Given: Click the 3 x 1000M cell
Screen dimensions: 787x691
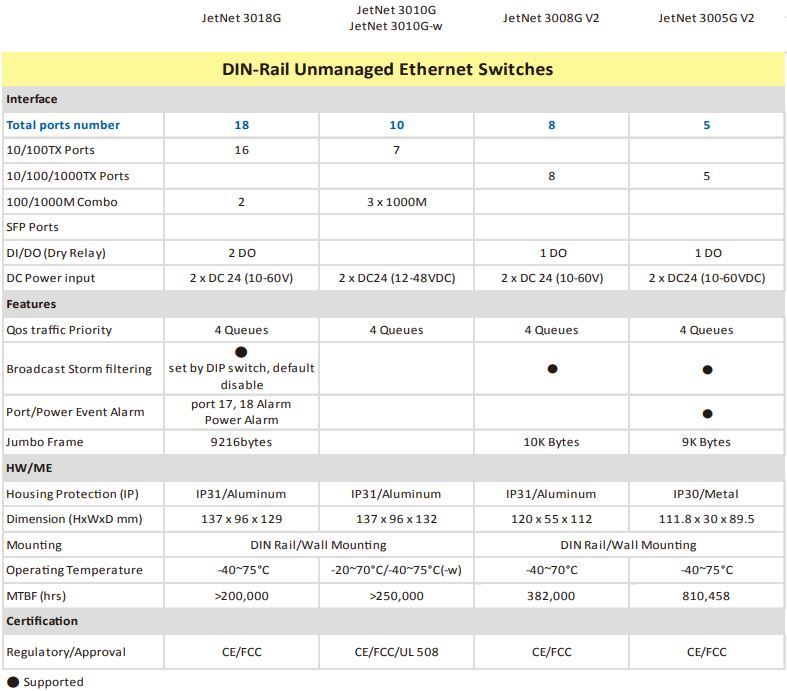Looking at the screenshot, I should point(397,202).
